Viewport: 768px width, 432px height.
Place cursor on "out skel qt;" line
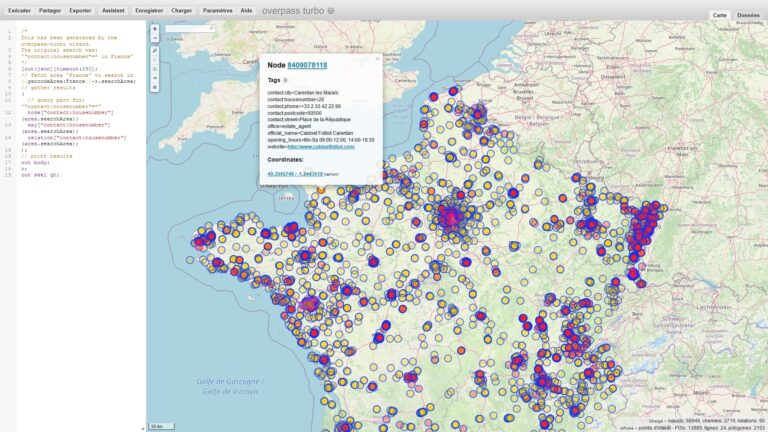coord(40,175)
